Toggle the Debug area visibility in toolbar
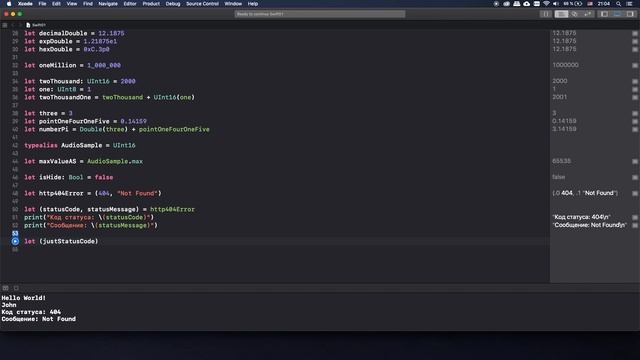This screenshot has height=360, width=640. point(617,14)
